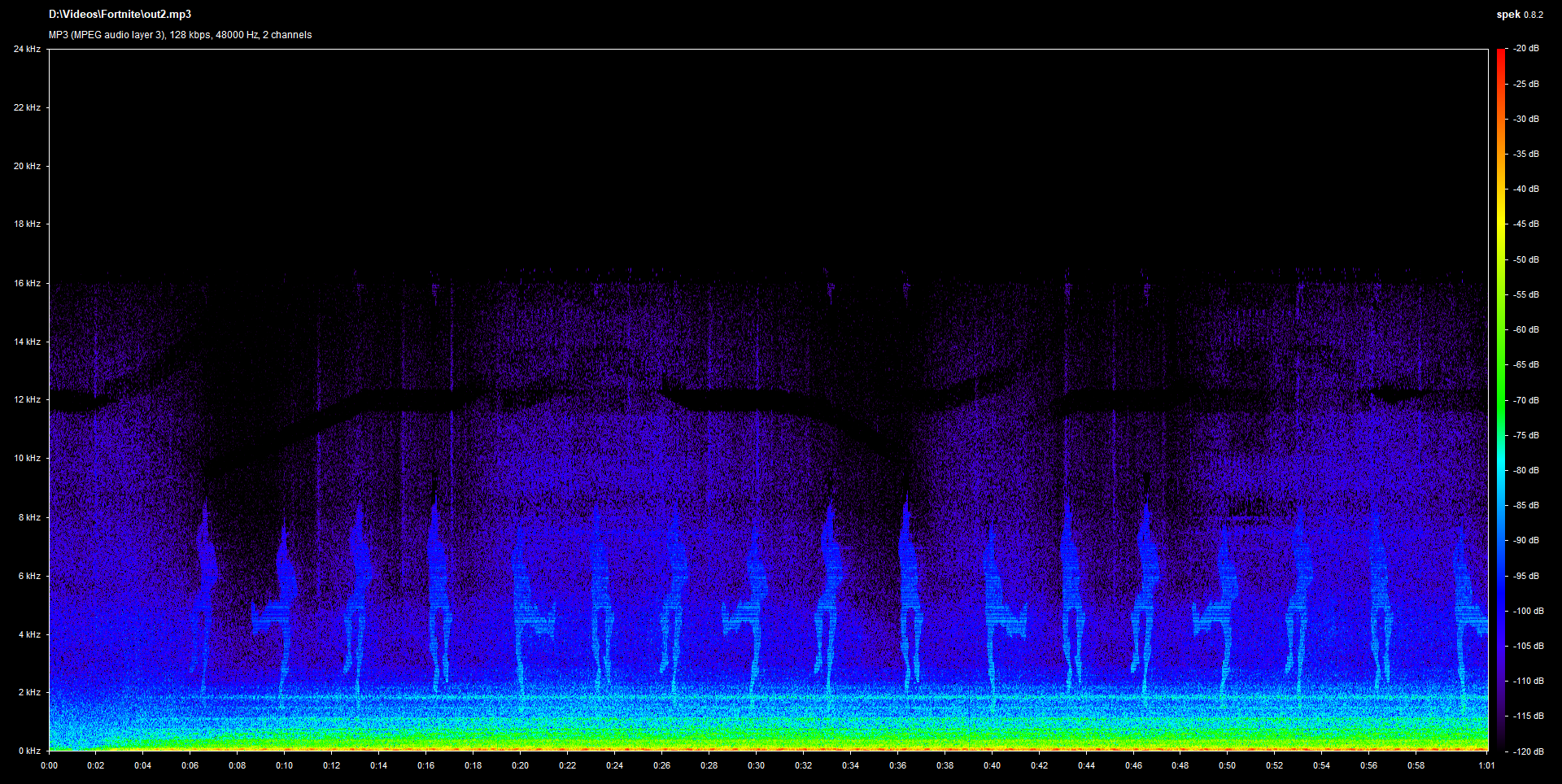Select the 0:10 time axis marker
Viewport: 1562px width, 784px height.
[285, 765]
